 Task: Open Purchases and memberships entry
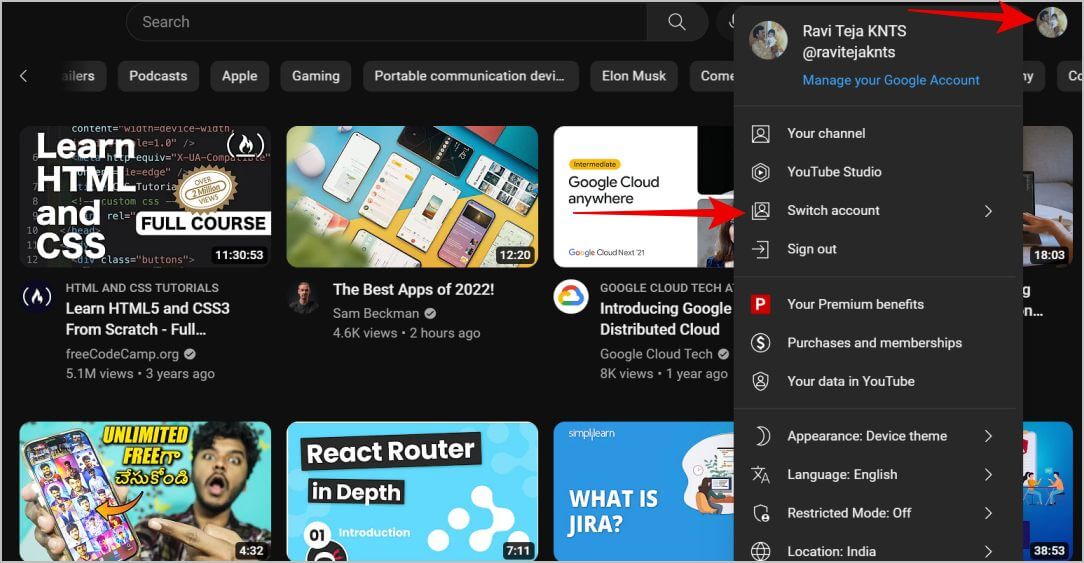point(878,343)
